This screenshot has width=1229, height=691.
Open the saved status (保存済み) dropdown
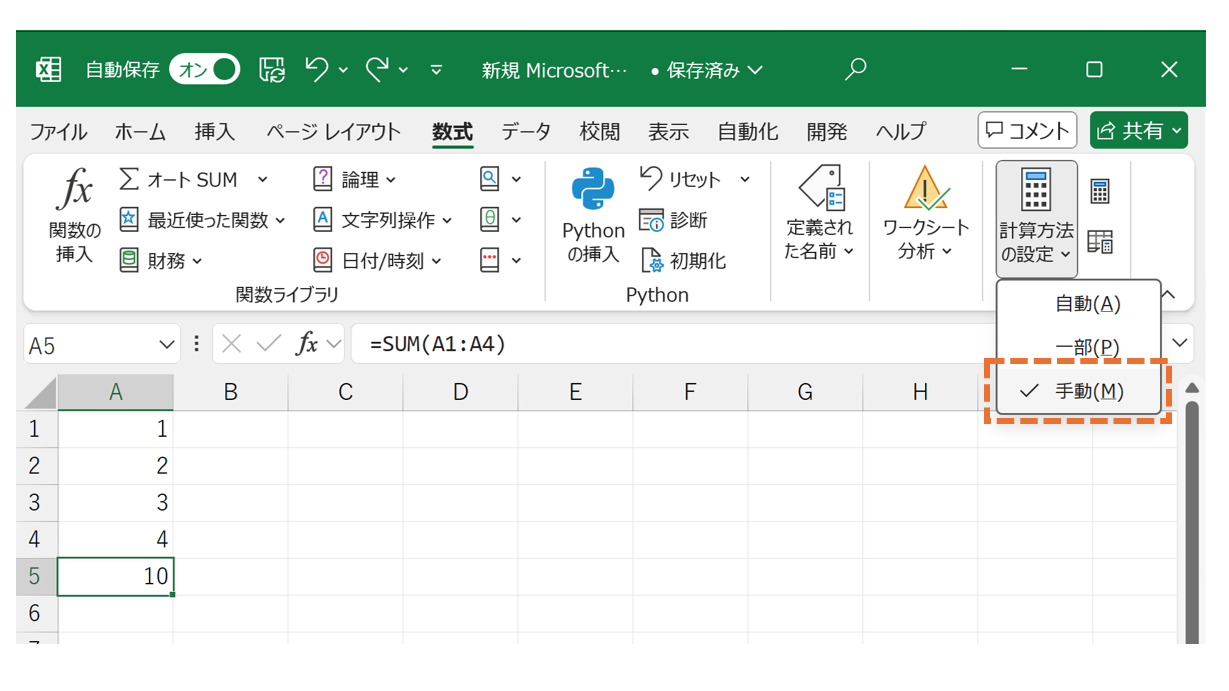pyautogui.click(x=706, y=70)
